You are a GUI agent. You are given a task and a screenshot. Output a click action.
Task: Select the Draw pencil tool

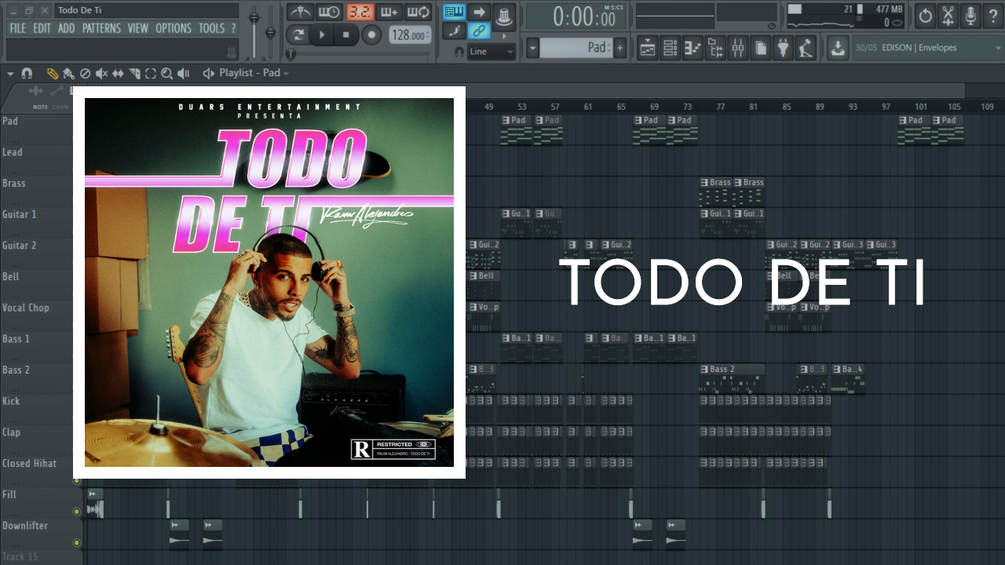click(x=53, y=74)
